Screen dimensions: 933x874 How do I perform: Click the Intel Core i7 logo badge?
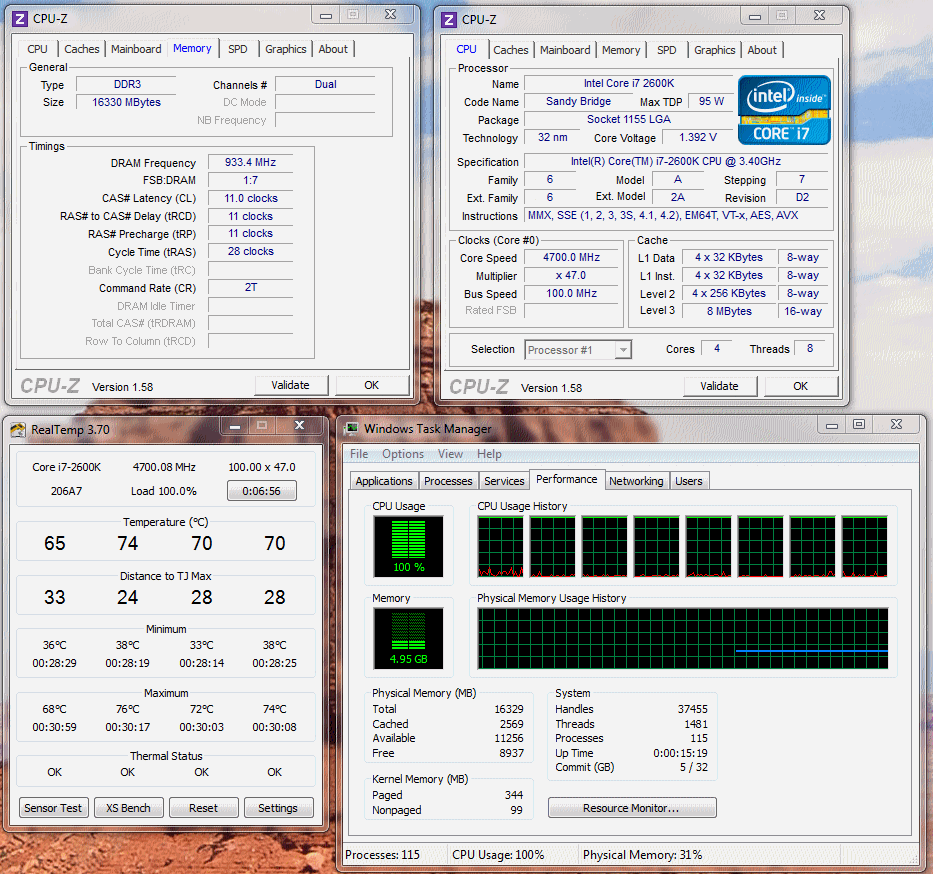(784, 110)
